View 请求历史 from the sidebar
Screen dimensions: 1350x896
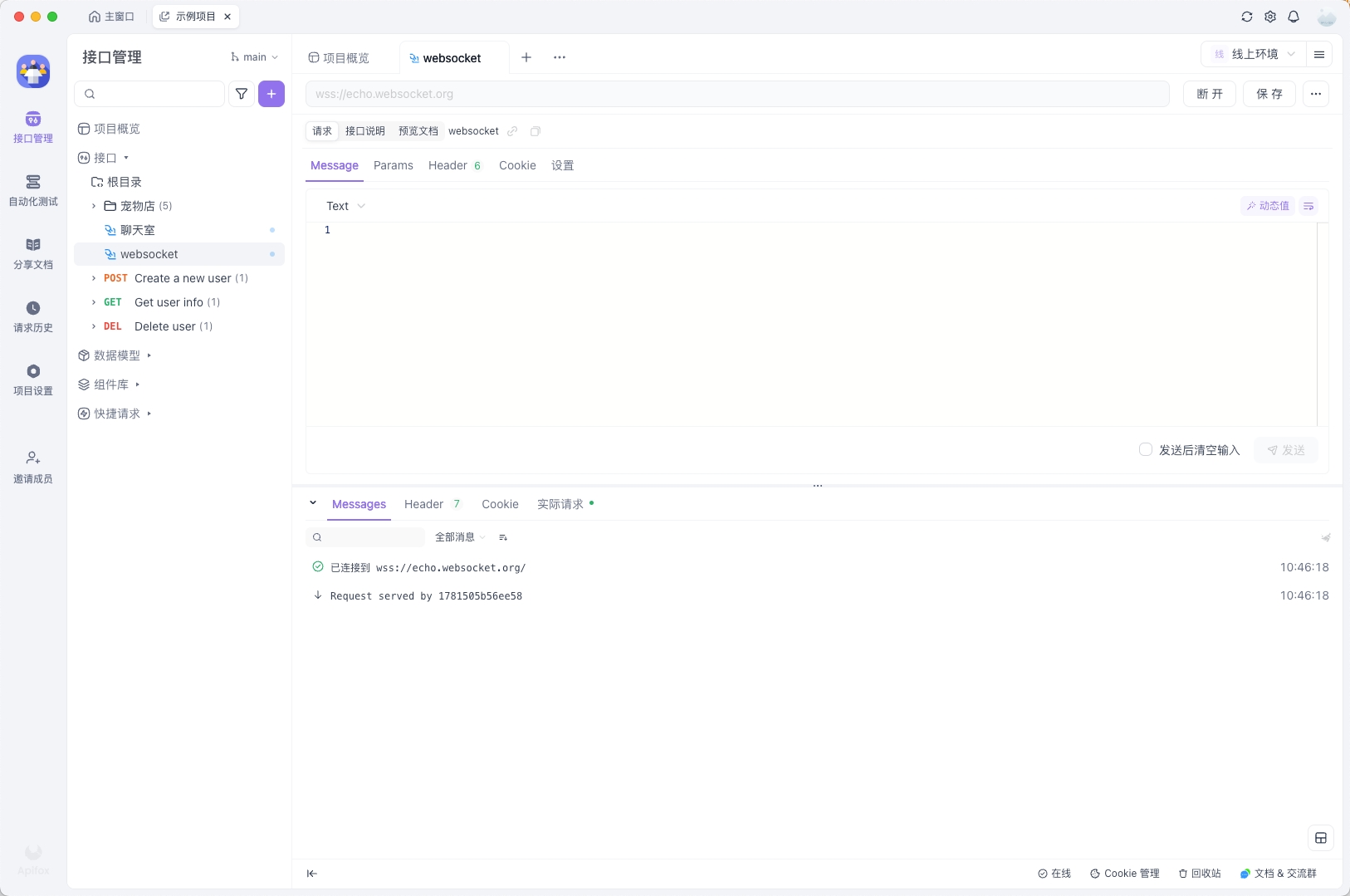(32, 316)
